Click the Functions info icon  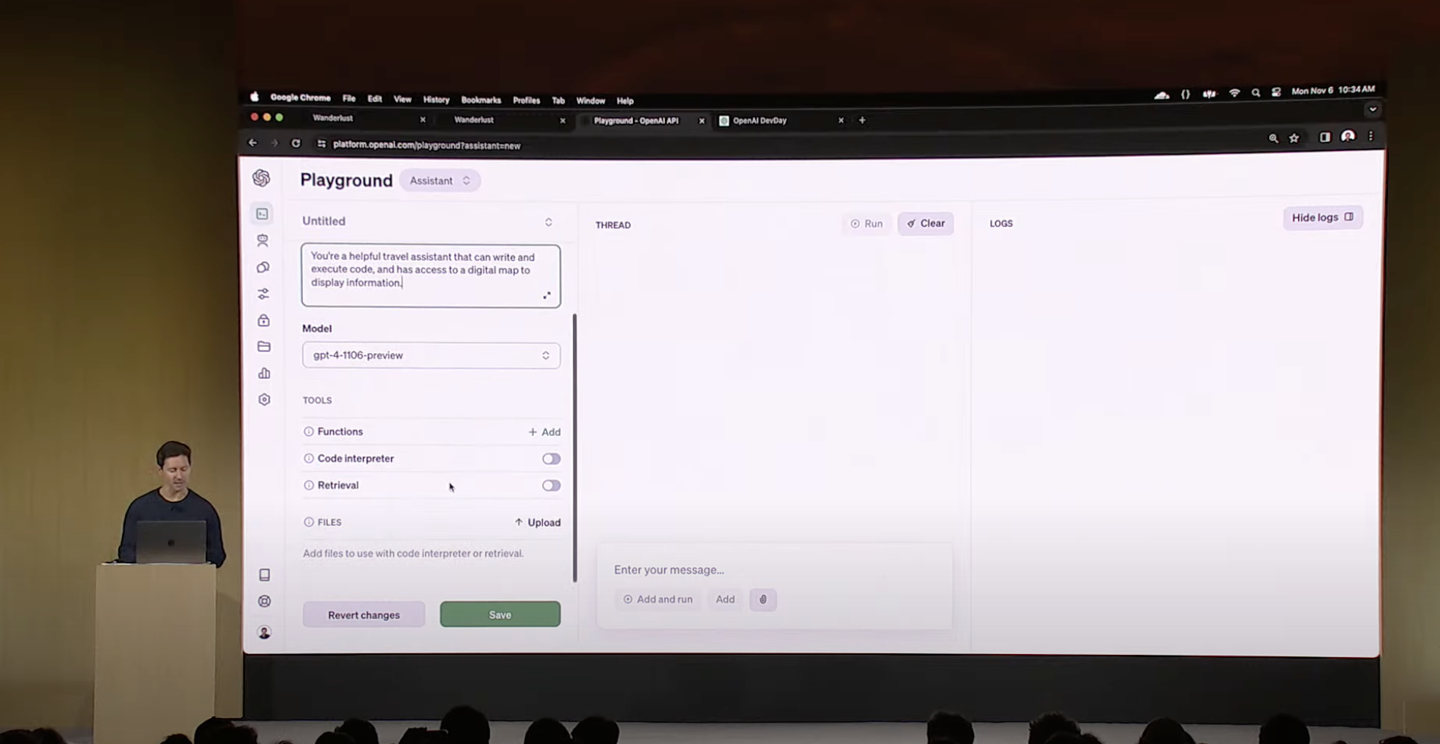[x=308, y=432]
